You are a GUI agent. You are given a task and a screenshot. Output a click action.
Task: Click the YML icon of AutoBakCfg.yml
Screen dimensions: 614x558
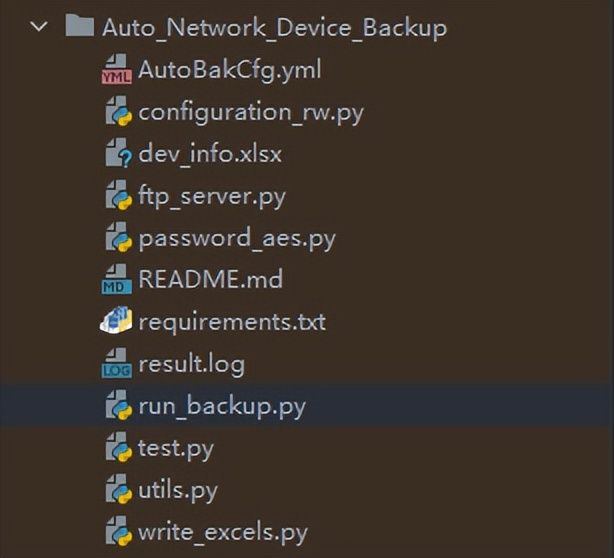[116, 69]
